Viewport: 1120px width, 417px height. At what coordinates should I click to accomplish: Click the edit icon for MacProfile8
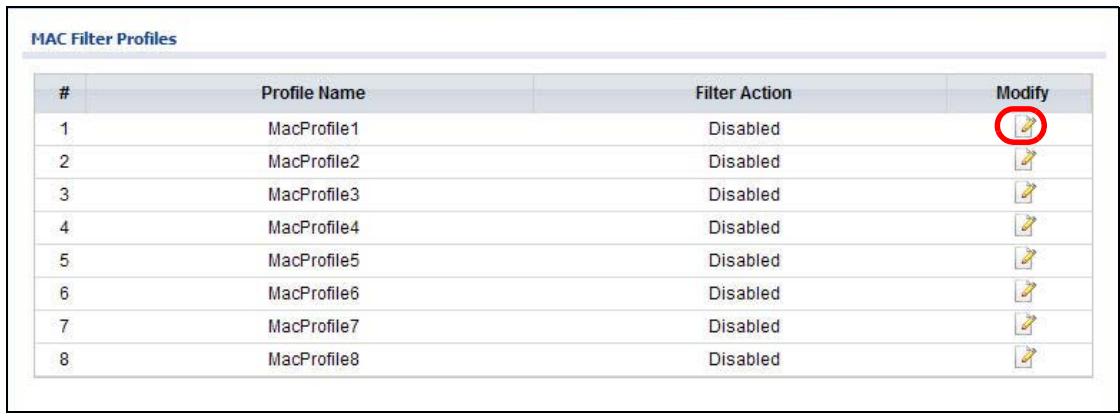pyautogui.click(x=1024, y=358)
